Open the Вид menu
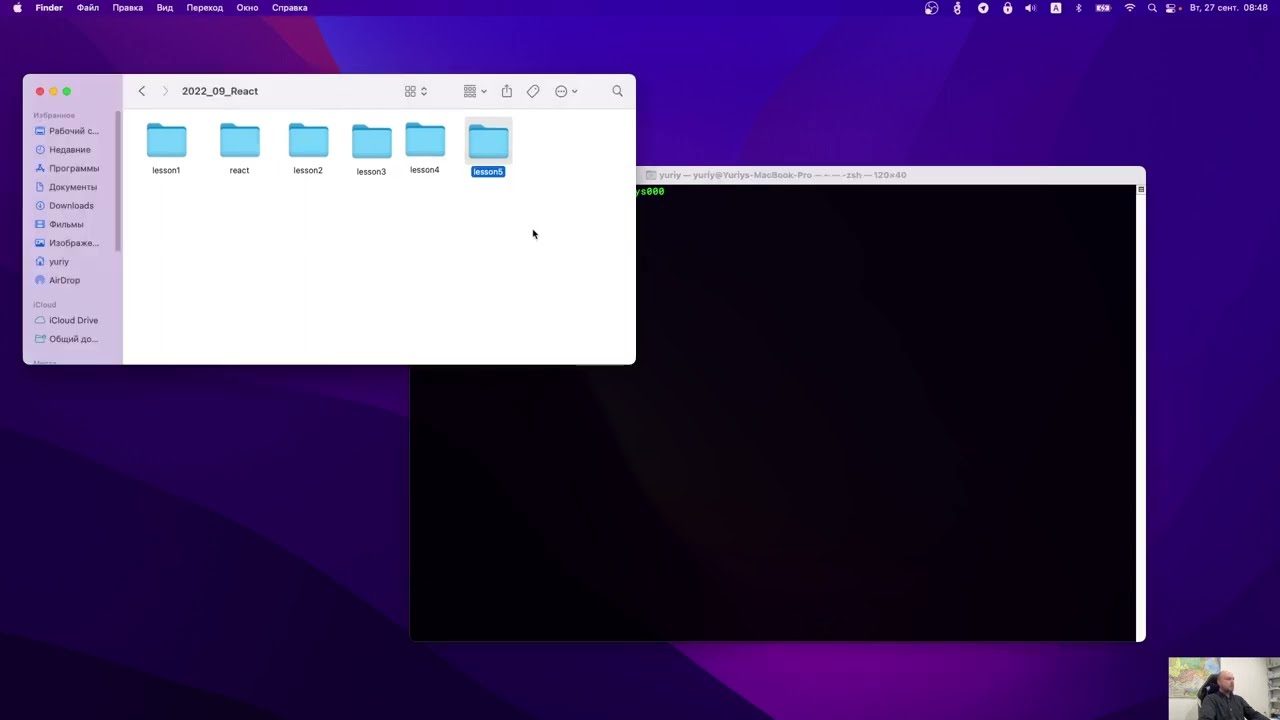The height and width of the screenshot is (720, 1280). click(165, 8)
